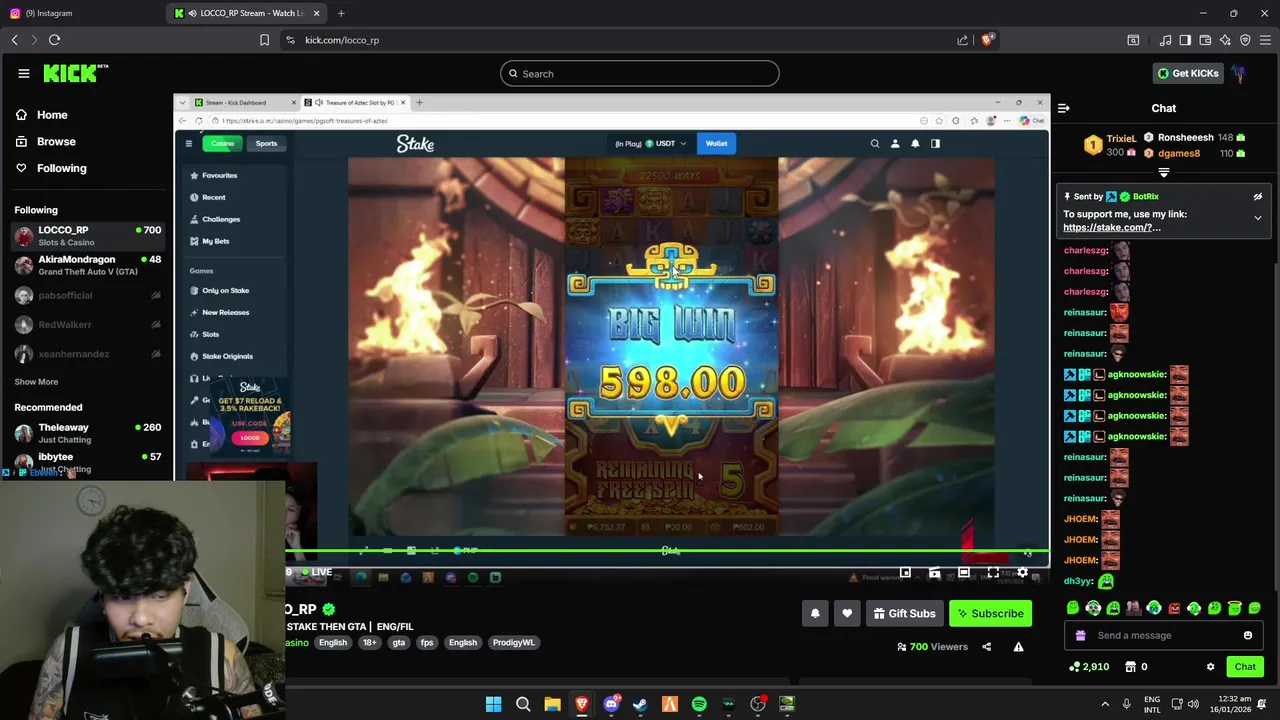
Task: Expand the pinned message chevron
Action: coord(1258,217)
